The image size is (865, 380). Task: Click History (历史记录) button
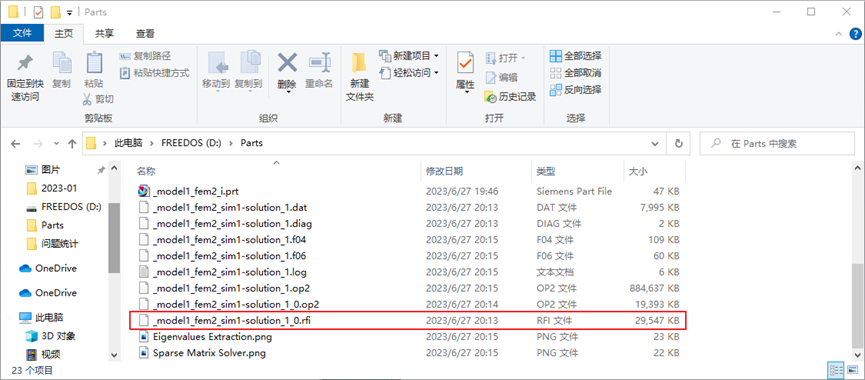click(x=510, y=97)
